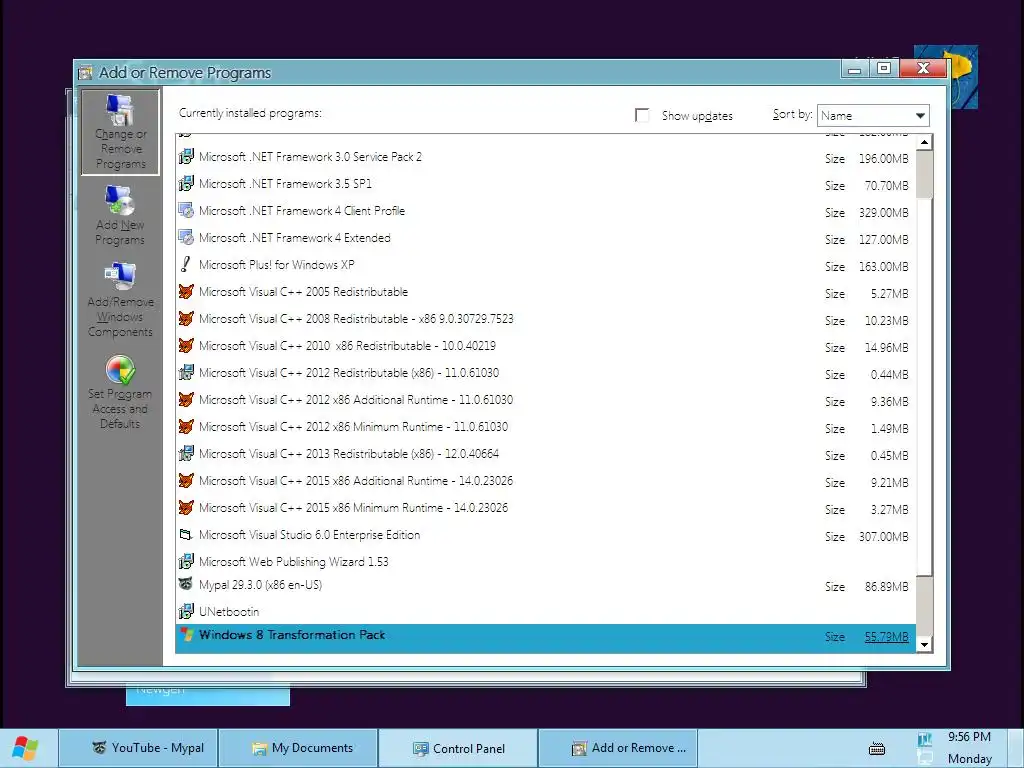Click the 196.00MB size value
The image size is (1024, 768).
point(884,159)
